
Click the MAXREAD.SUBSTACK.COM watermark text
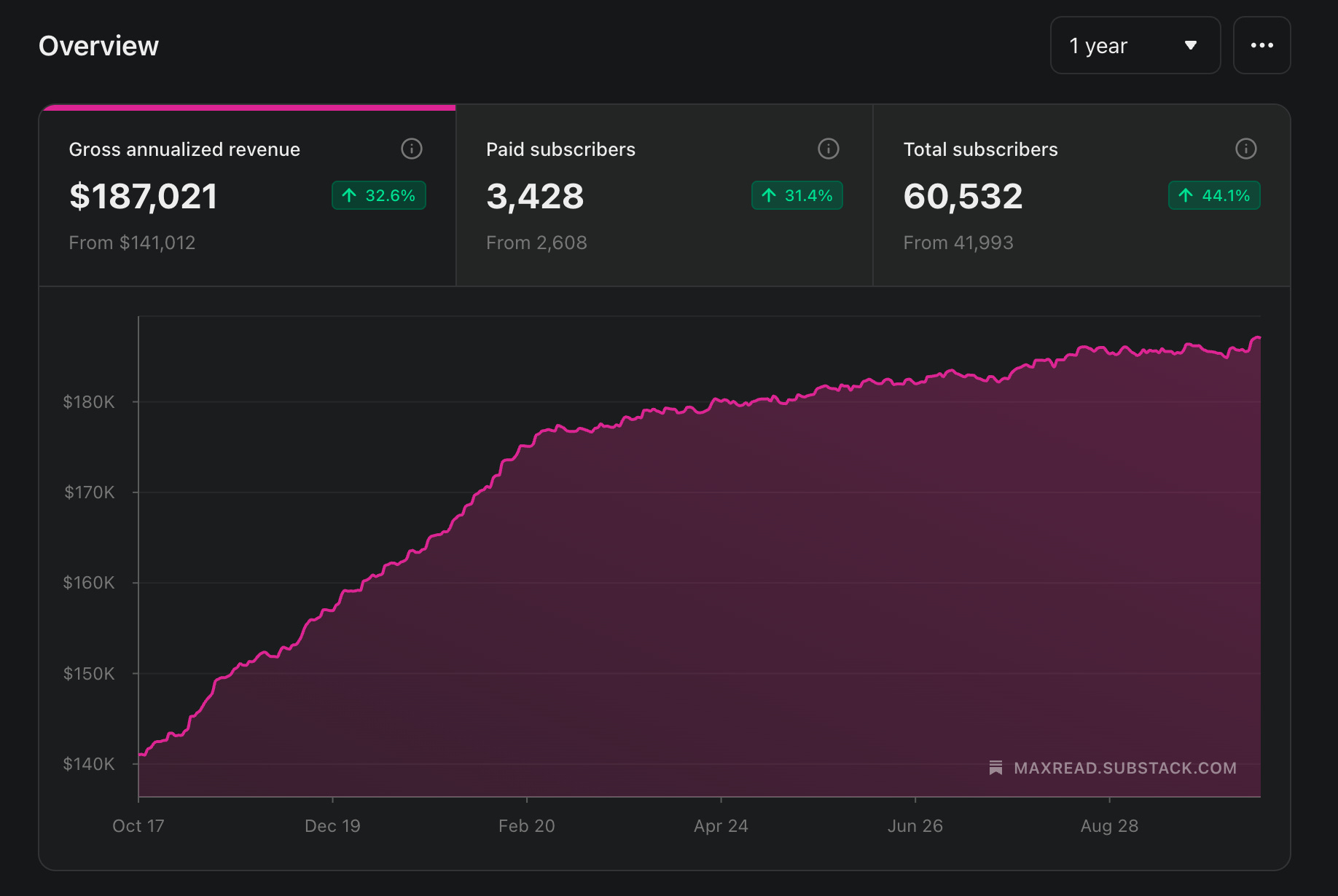click(1125, 768)
